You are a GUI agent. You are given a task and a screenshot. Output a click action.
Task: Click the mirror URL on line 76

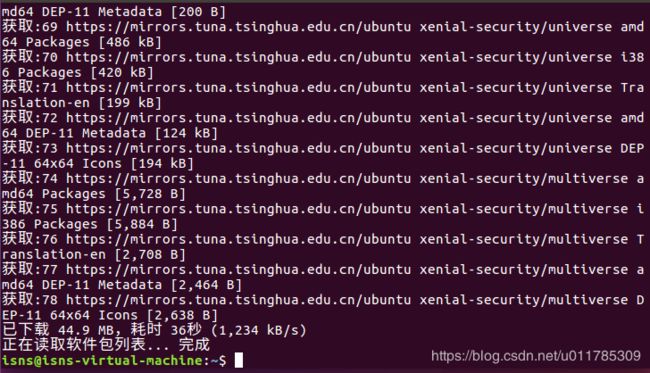pyautogui.click(x=239, y=239)
